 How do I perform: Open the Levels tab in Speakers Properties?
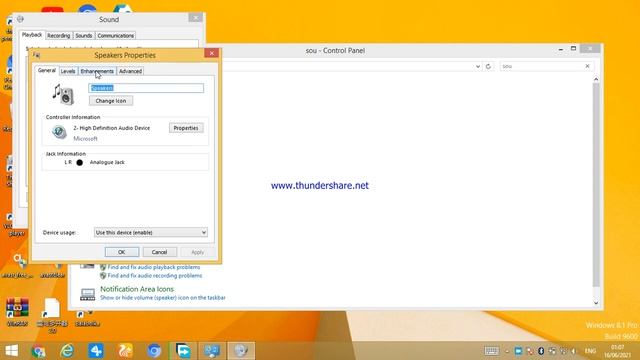(x=68, y=71)
